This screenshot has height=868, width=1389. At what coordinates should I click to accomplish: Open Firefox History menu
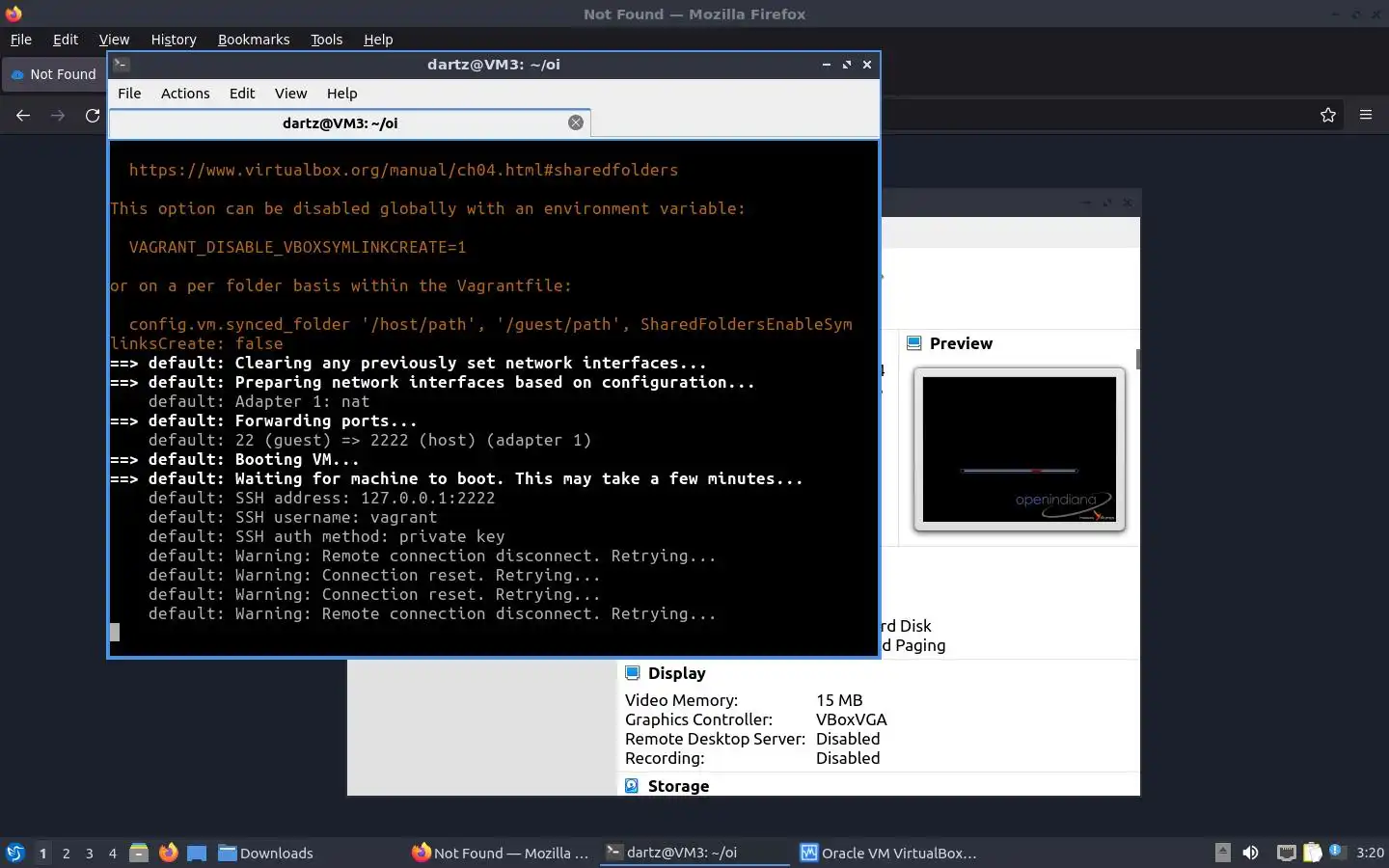(x=174, y=40)
